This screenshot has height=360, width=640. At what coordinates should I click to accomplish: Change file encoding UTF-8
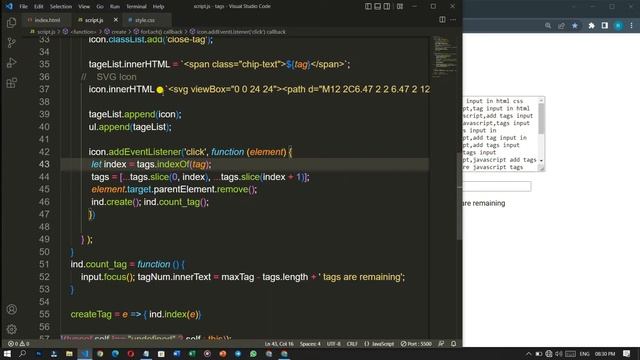point(333,344)
